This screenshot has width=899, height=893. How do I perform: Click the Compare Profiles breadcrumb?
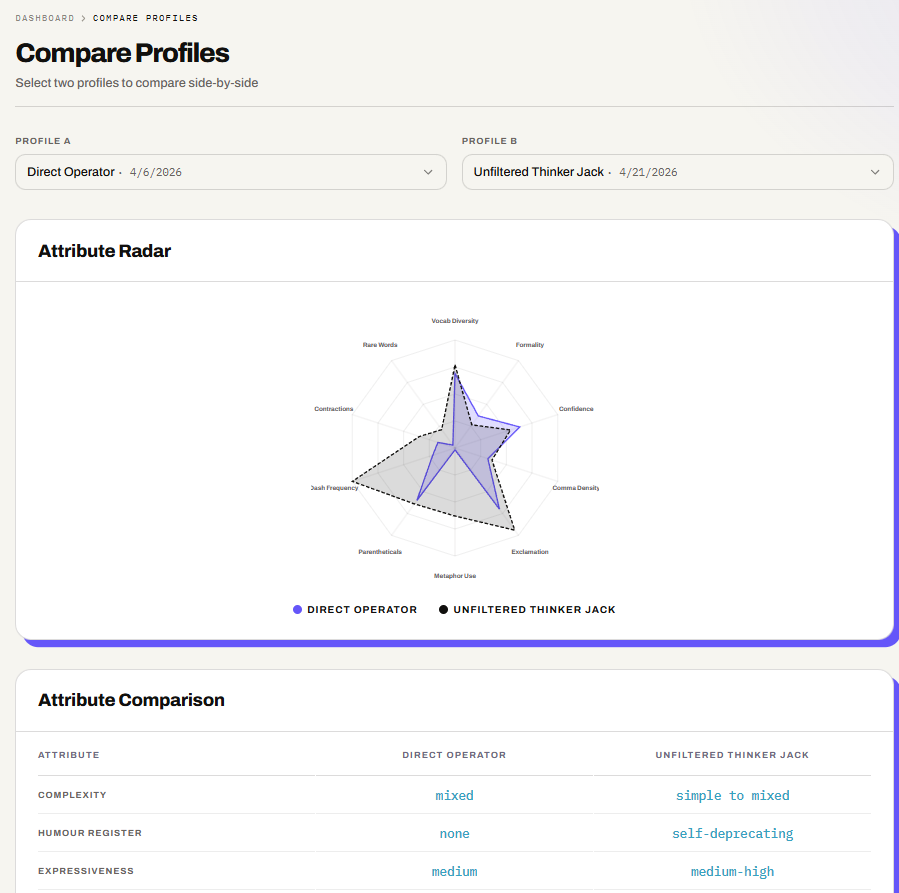pos(145,18)
